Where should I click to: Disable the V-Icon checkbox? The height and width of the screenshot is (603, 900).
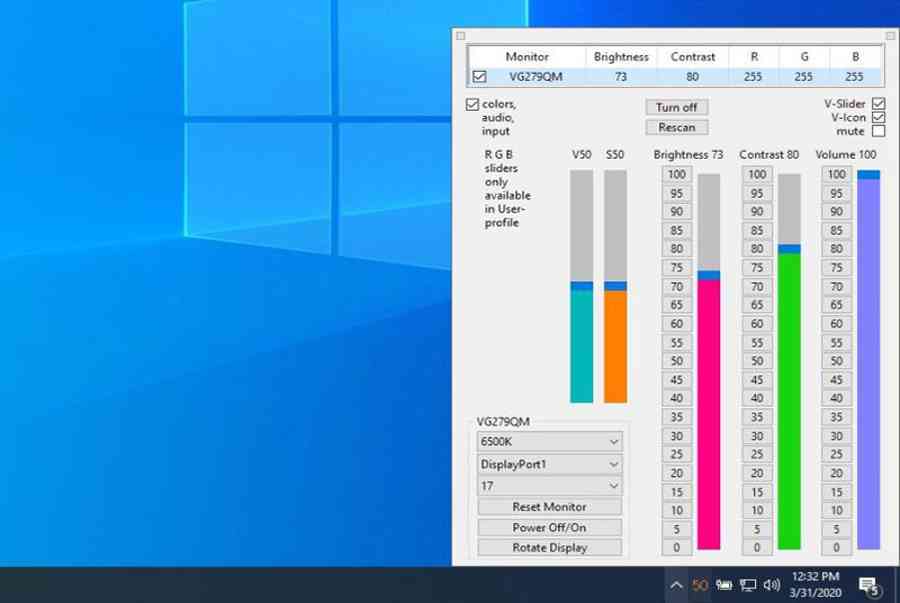878,118
